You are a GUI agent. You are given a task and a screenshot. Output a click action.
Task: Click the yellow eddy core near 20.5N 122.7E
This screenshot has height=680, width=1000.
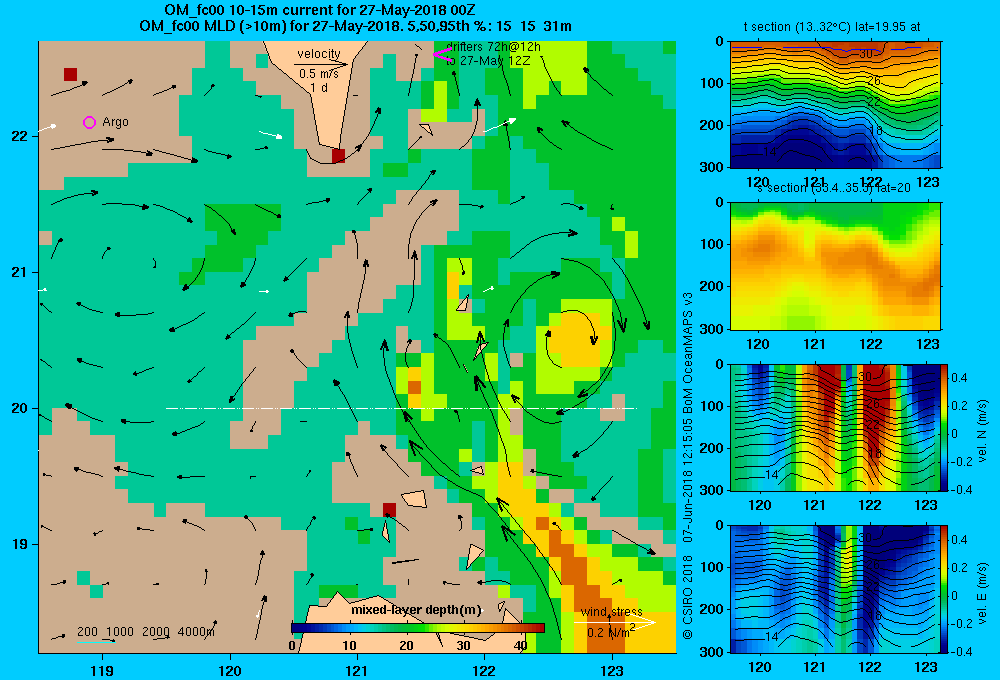579,338
